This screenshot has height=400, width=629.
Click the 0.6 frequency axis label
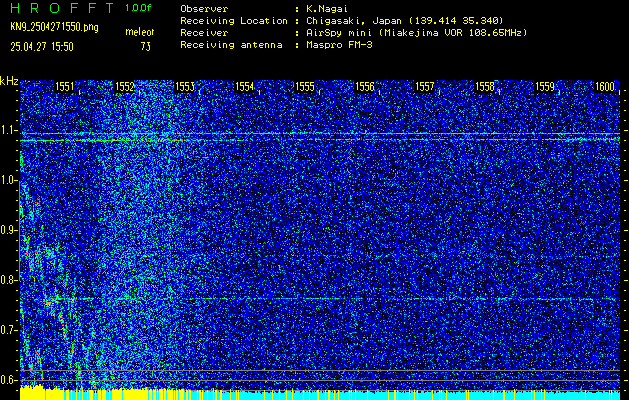8,380
